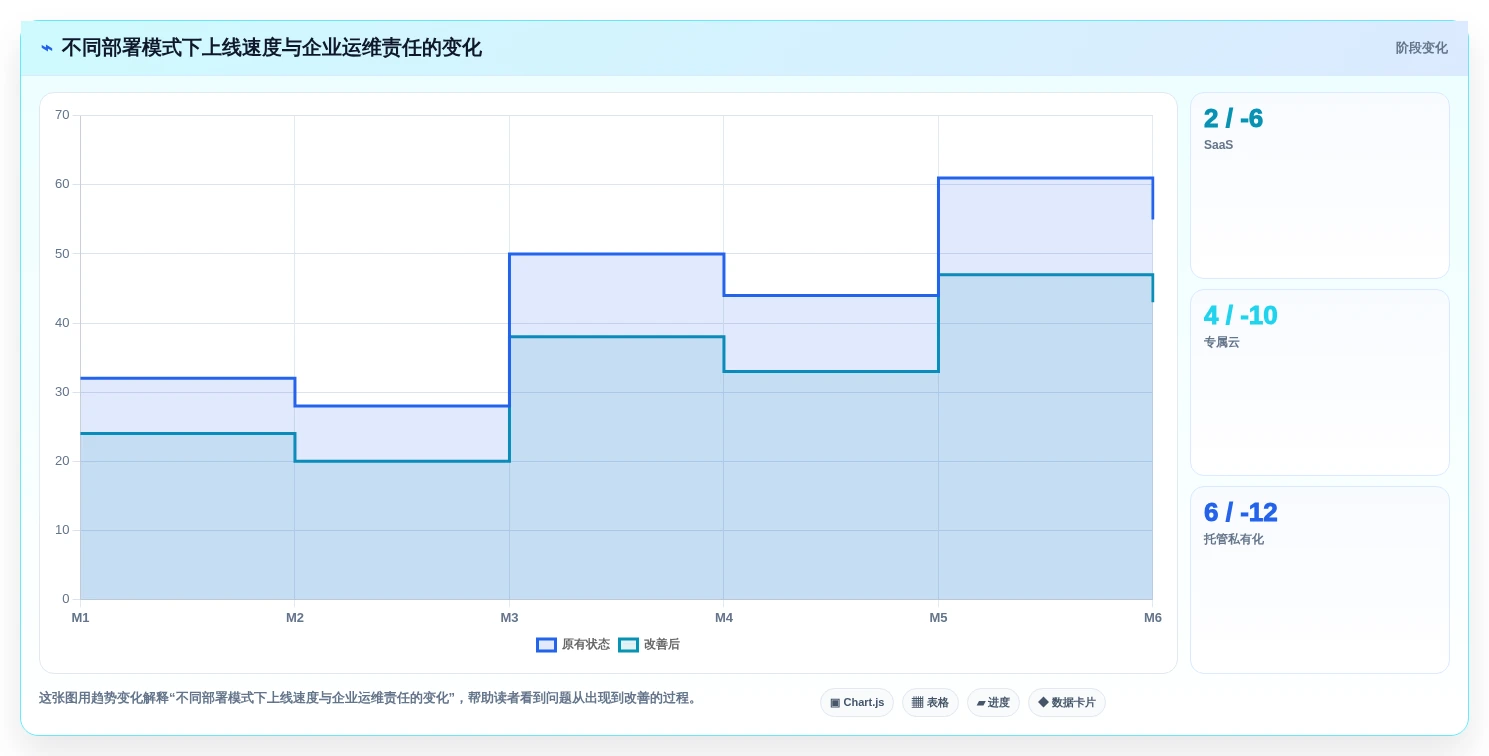Select the 表格 tag button

point(930,703)
